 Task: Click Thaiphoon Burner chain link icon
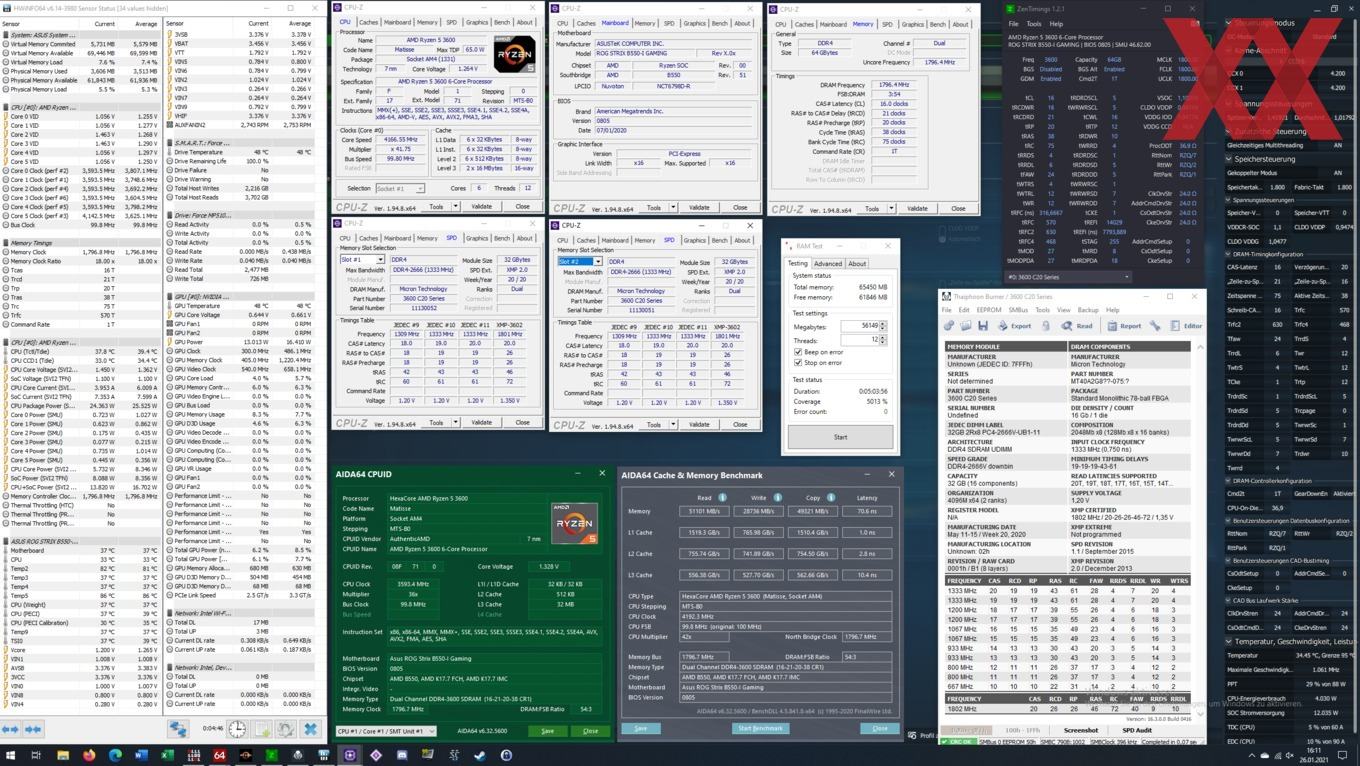coord(949,326)
